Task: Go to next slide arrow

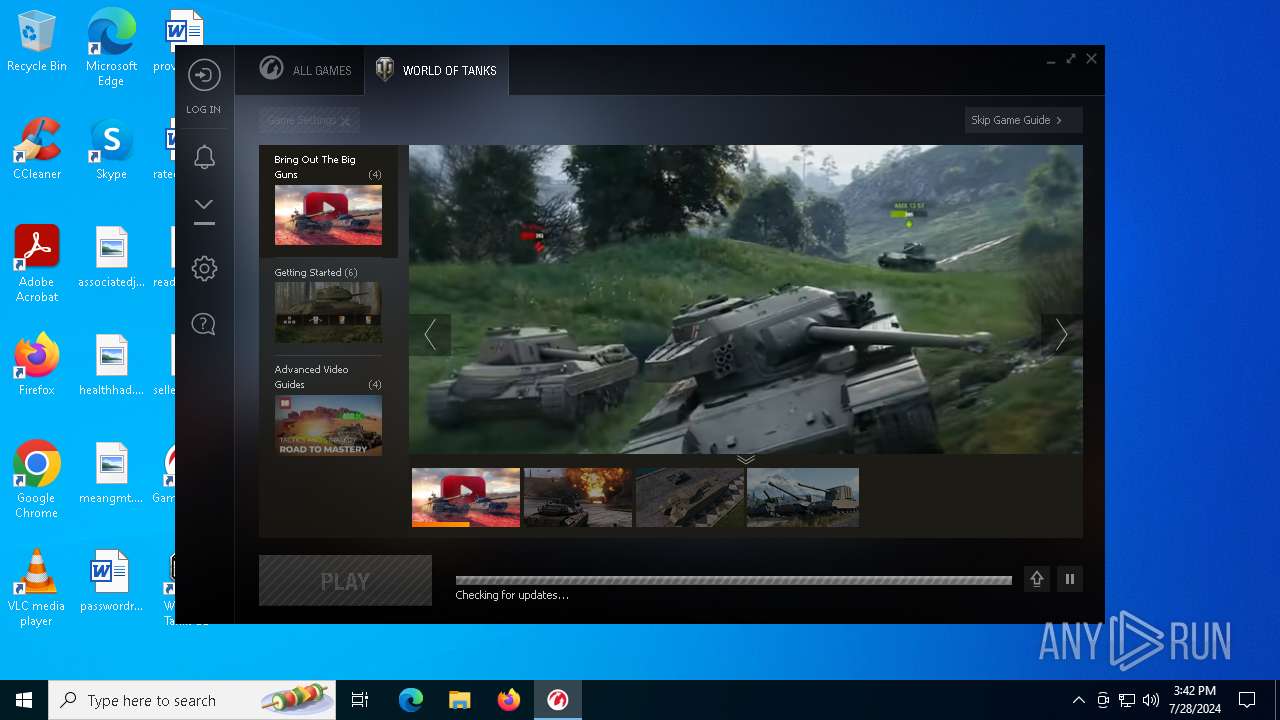Action: [x=1061, y=335]
